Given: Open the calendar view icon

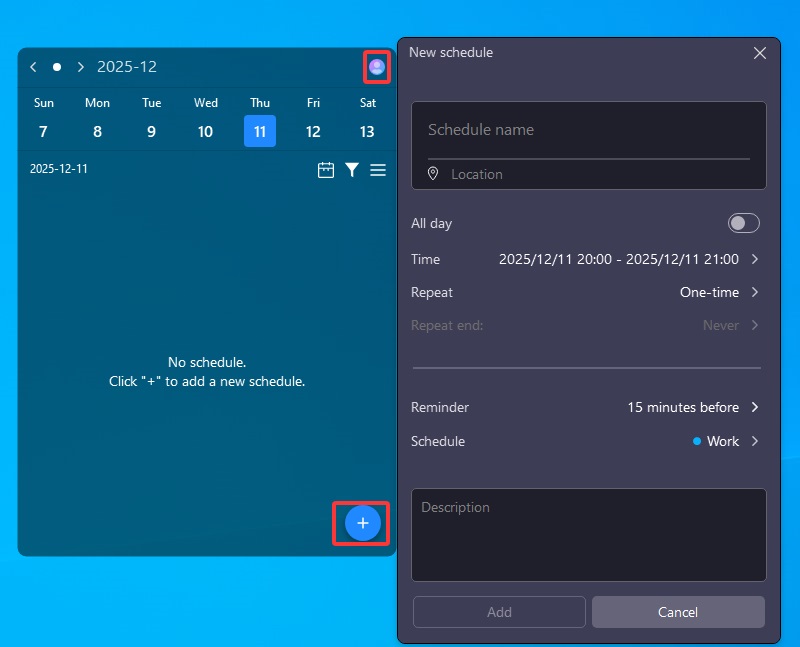Looking at the screenshot, I should (326, 170).
